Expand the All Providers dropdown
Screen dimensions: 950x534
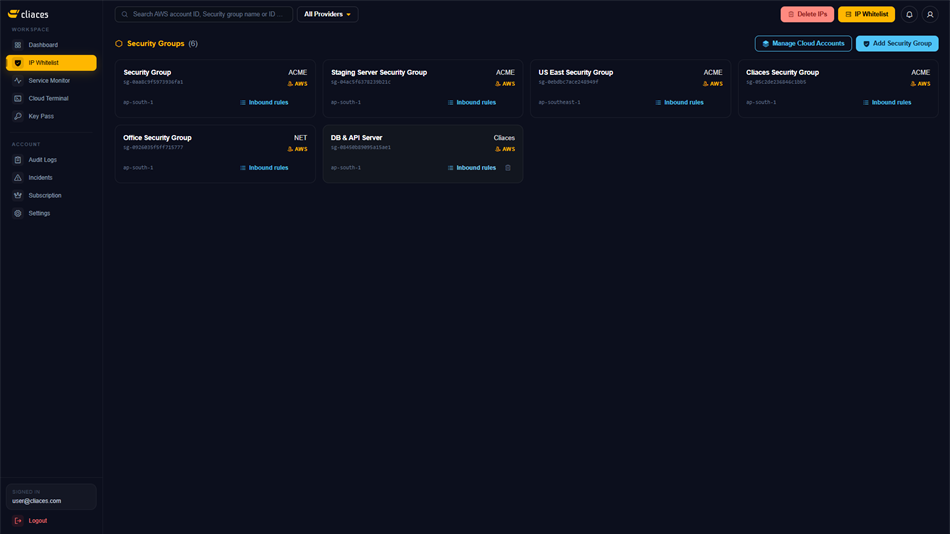point(327,14)
